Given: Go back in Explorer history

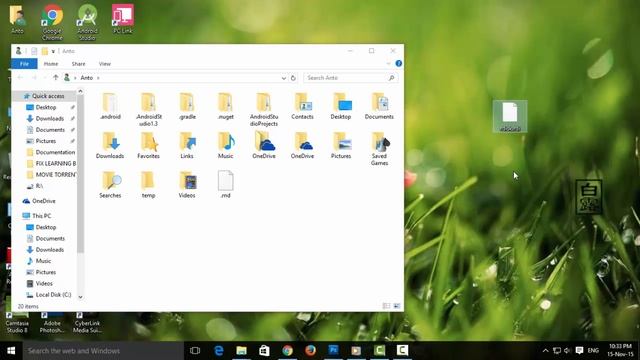Looking at the screenshot, I should tap(20, 78).
